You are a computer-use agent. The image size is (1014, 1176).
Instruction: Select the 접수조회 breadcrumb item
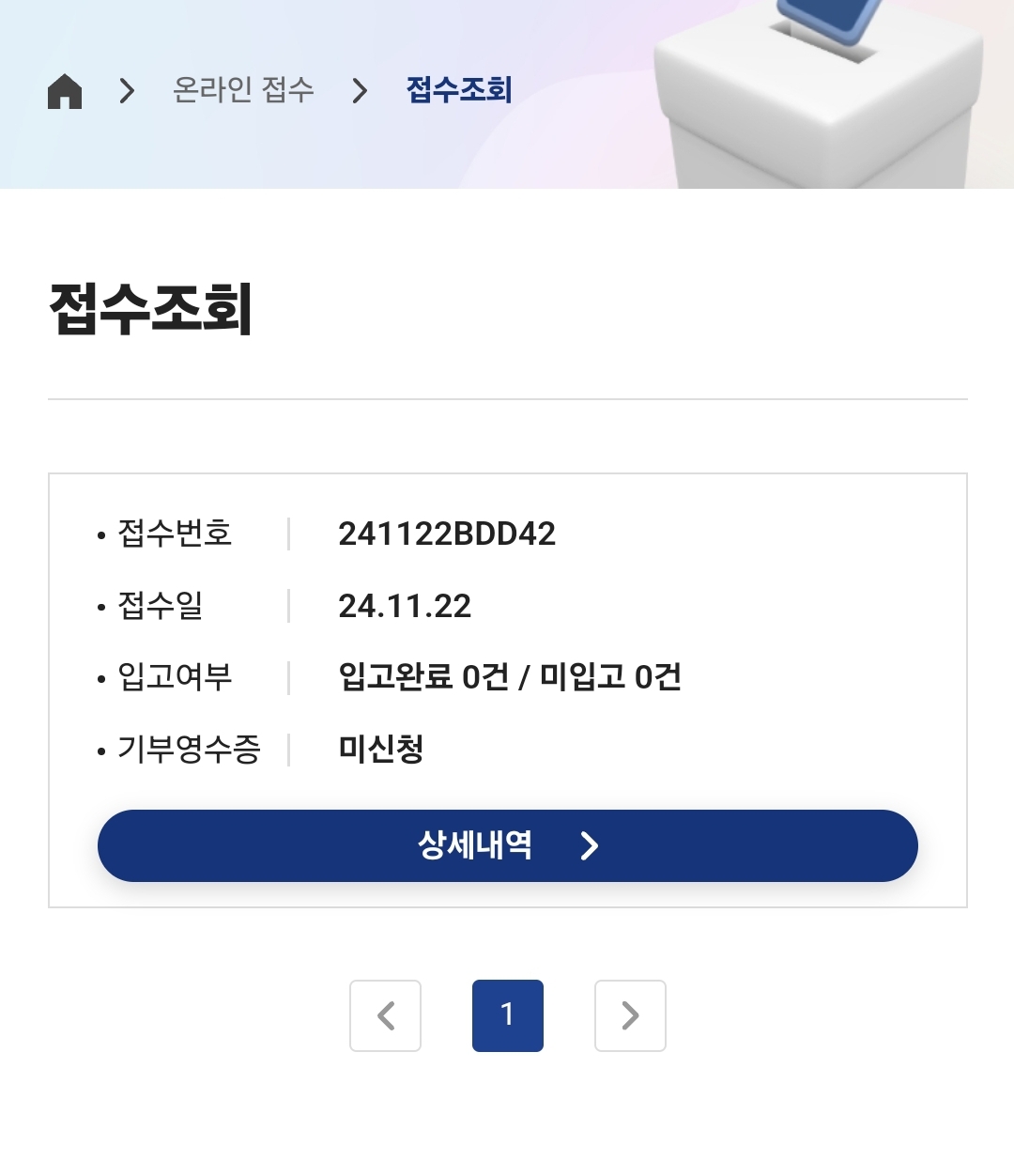pyautogui.click(x=459, y=90)
